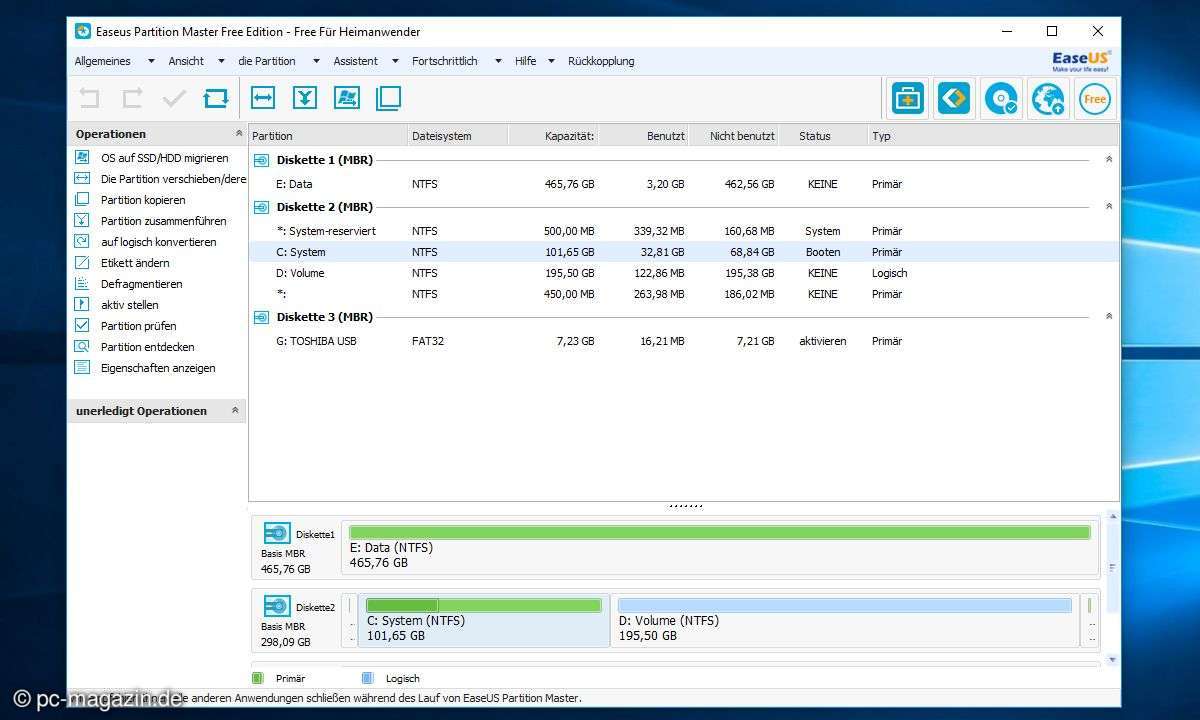Open the Ansicht dropdown arrow
The height and width of the screenshot is (720, 1200).
tap(220, 61)
